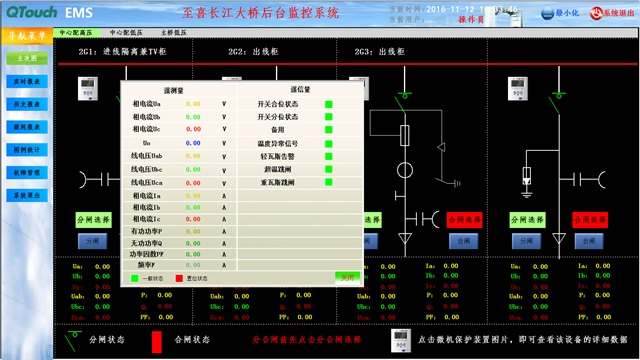Open 历史报表 from the navigation menu
This screenshot has width=640, height=360.
pos(27,104)
